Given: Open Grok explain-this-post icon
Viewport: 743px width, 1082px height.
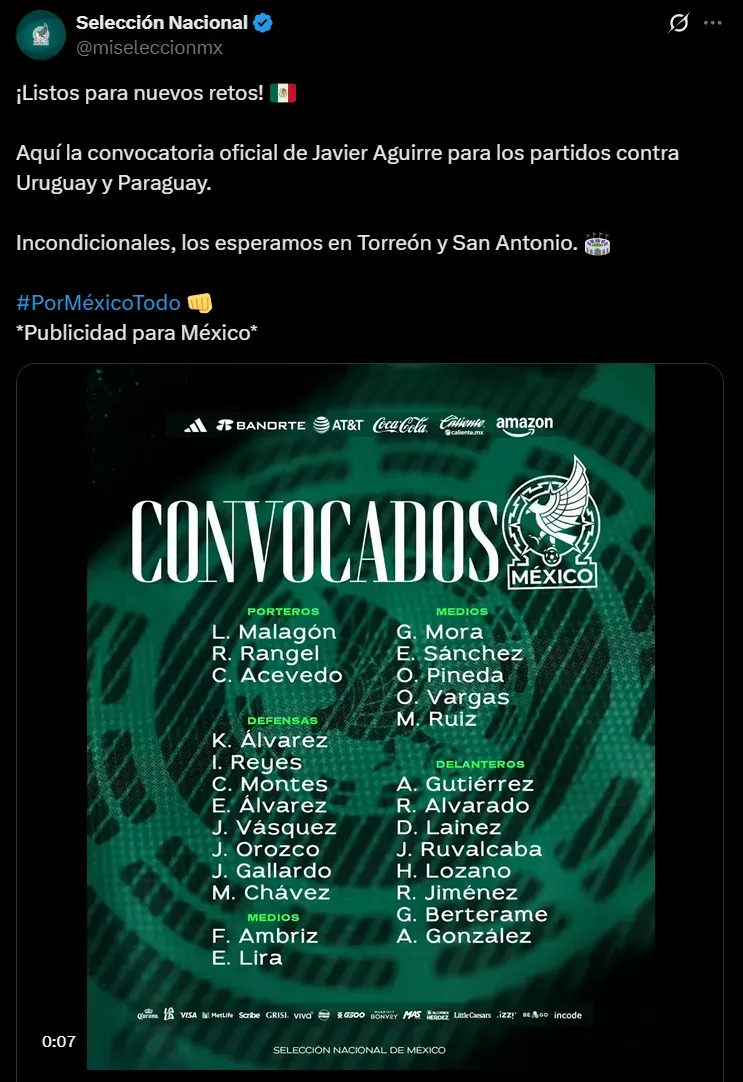Looking at the screenshot, I should click(679, 23).
